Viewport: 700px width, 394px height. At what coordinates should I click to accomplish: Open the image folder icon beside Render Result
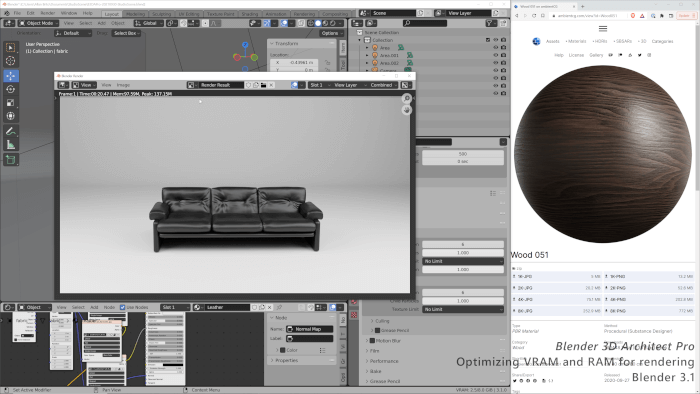[x=263, y=85]
